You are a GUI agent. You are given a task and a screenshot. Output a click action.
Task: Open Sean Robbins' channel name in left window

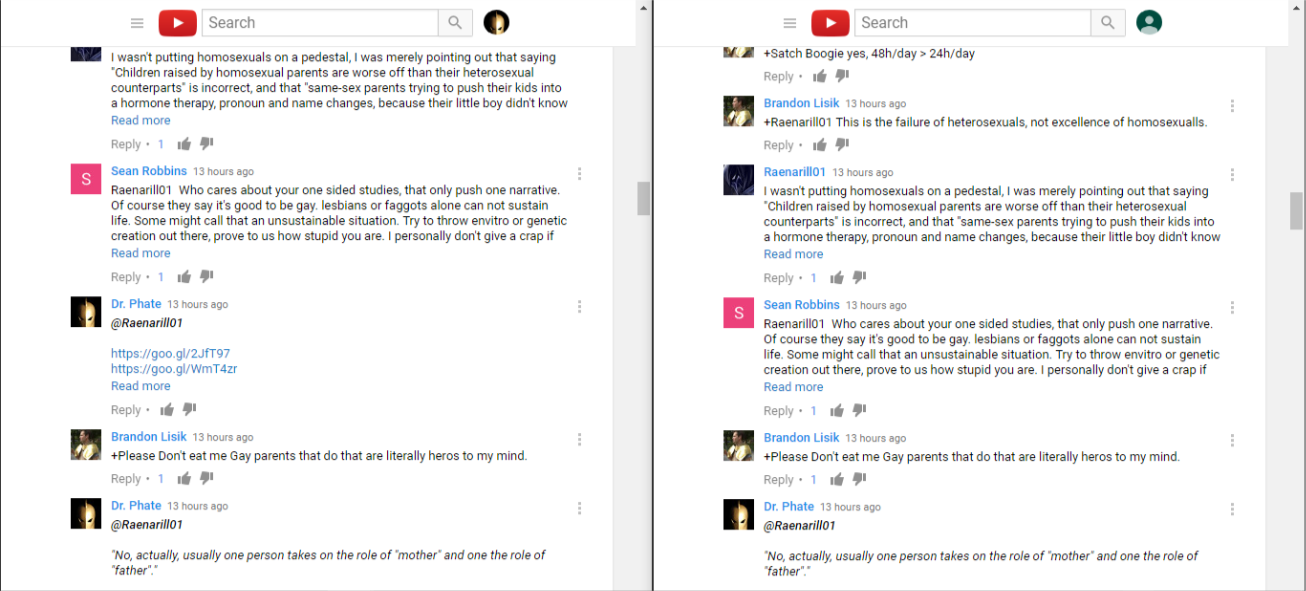coord(149,171)
